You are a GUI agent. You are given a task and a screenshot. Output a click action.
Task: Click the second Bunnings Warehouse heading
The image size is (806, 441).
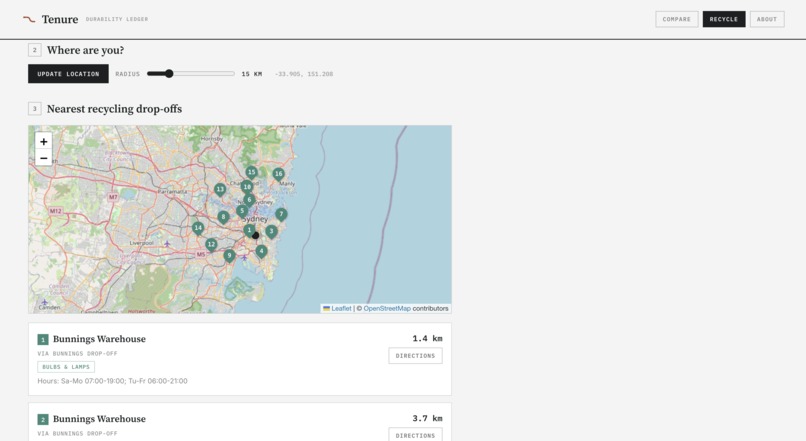tap(99, 419)
